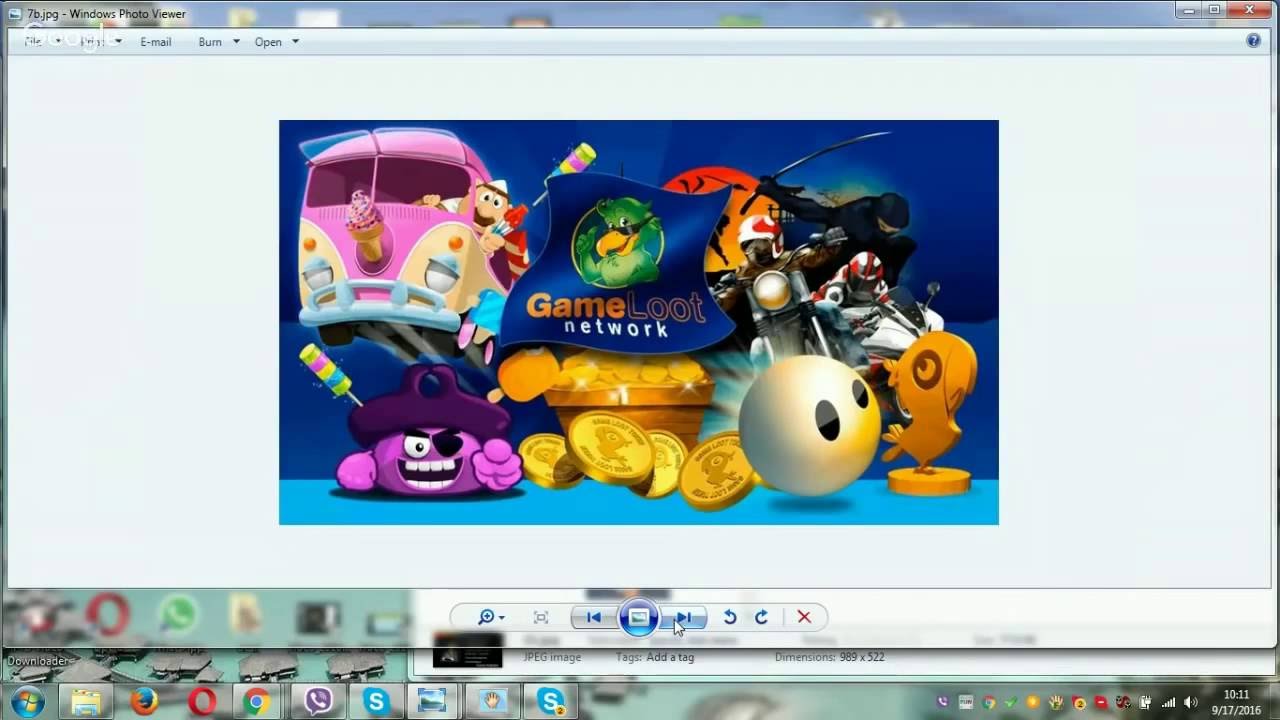Click the file thumbnail in Explorer details pane
The width and height of the screenshot is (1280, 720).
tap(467, 652)
